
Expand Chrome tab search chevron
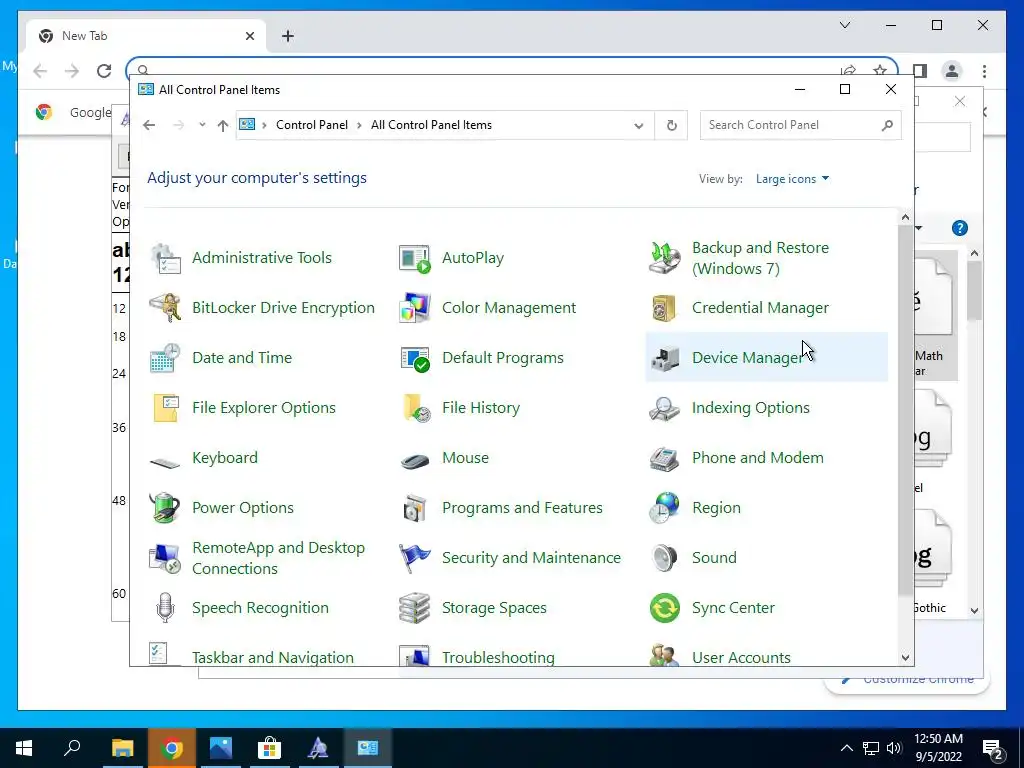(845, 25)
